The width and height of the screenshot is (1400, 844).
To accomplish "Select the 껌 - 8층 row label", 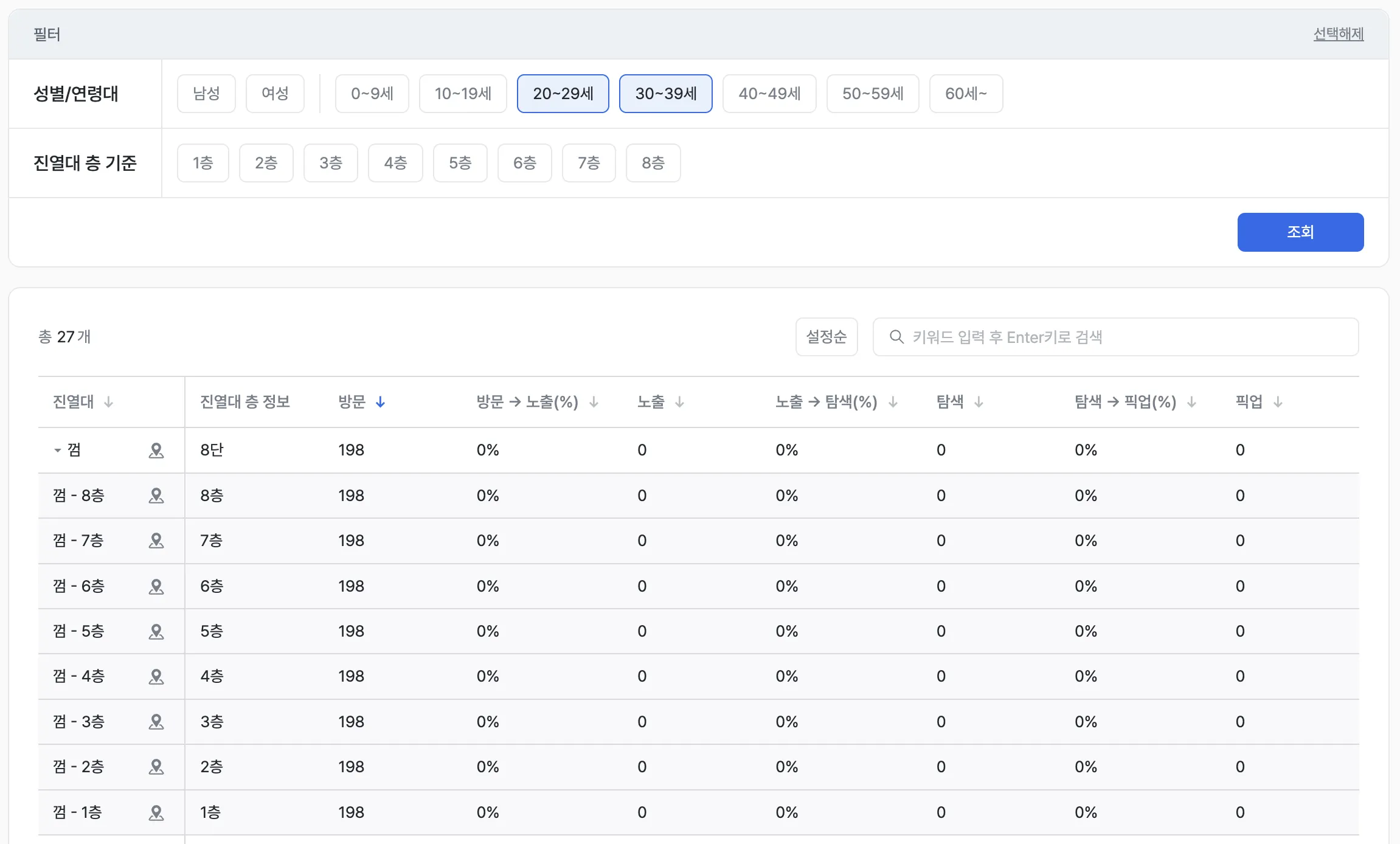I will [x=78, y=496].
